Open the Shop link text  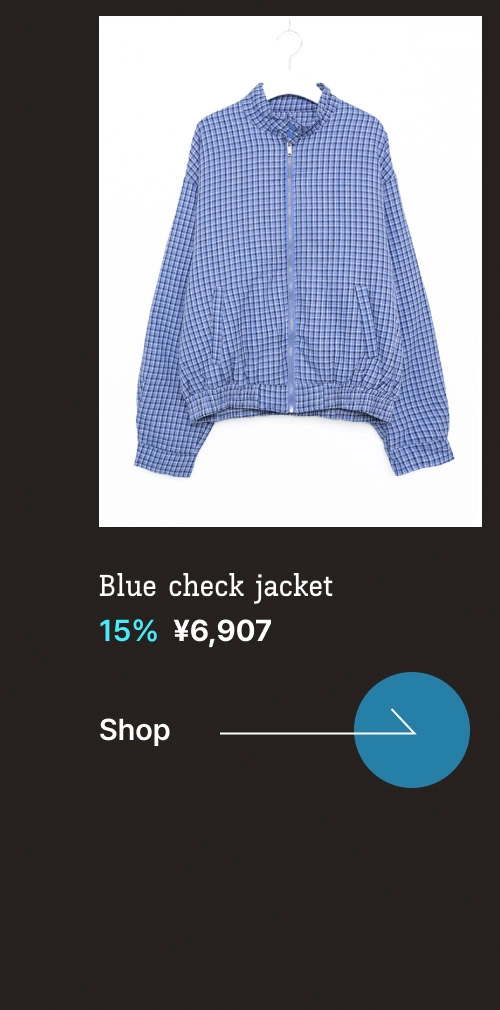pyautogui.click(x=135, y=730)
